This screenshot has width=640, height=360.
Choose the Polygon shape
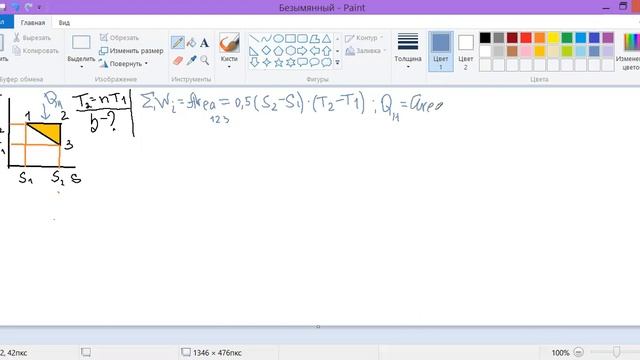click(x=314, y=39)
